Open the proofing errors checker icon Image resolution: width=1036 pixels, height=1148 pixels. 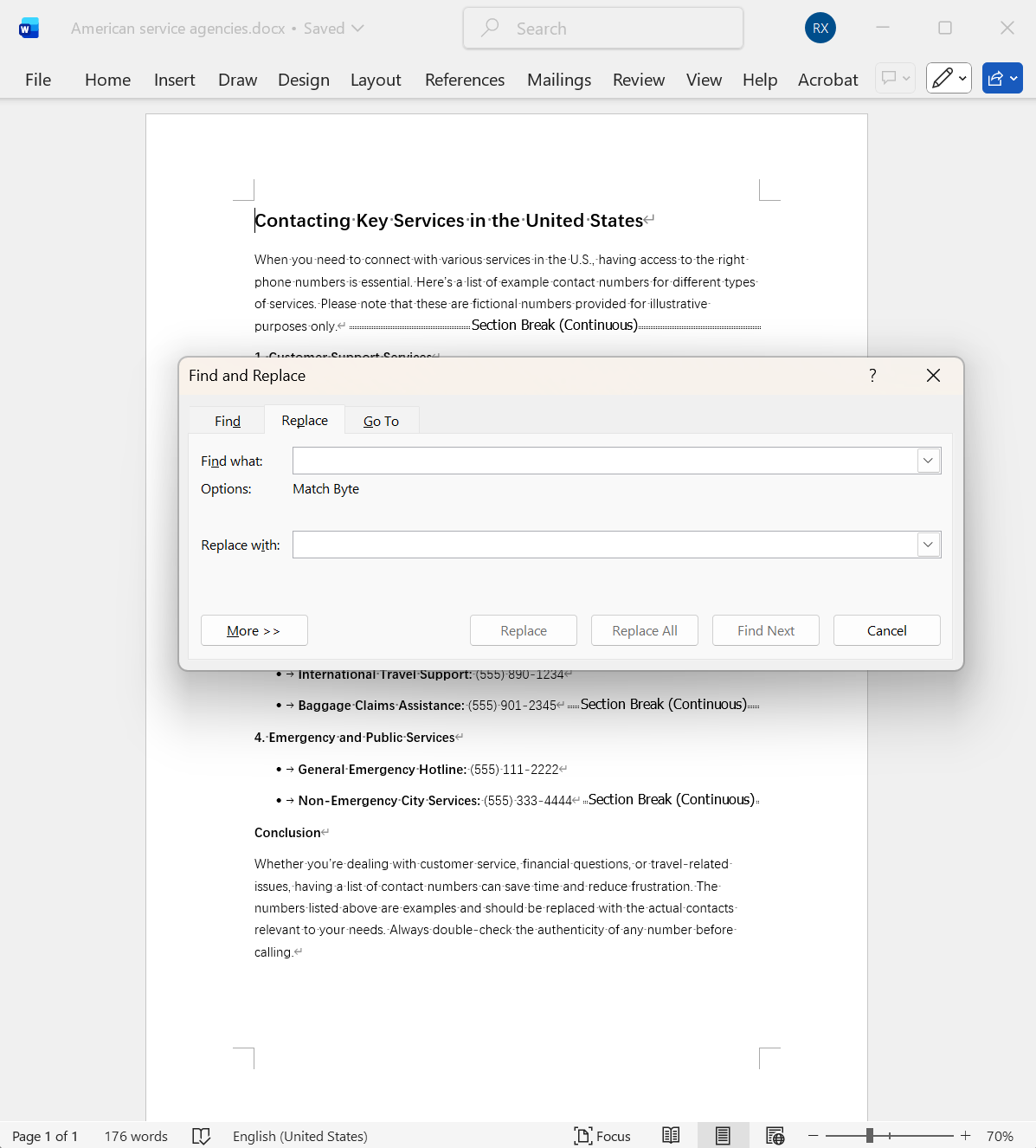pos(201,1135)
